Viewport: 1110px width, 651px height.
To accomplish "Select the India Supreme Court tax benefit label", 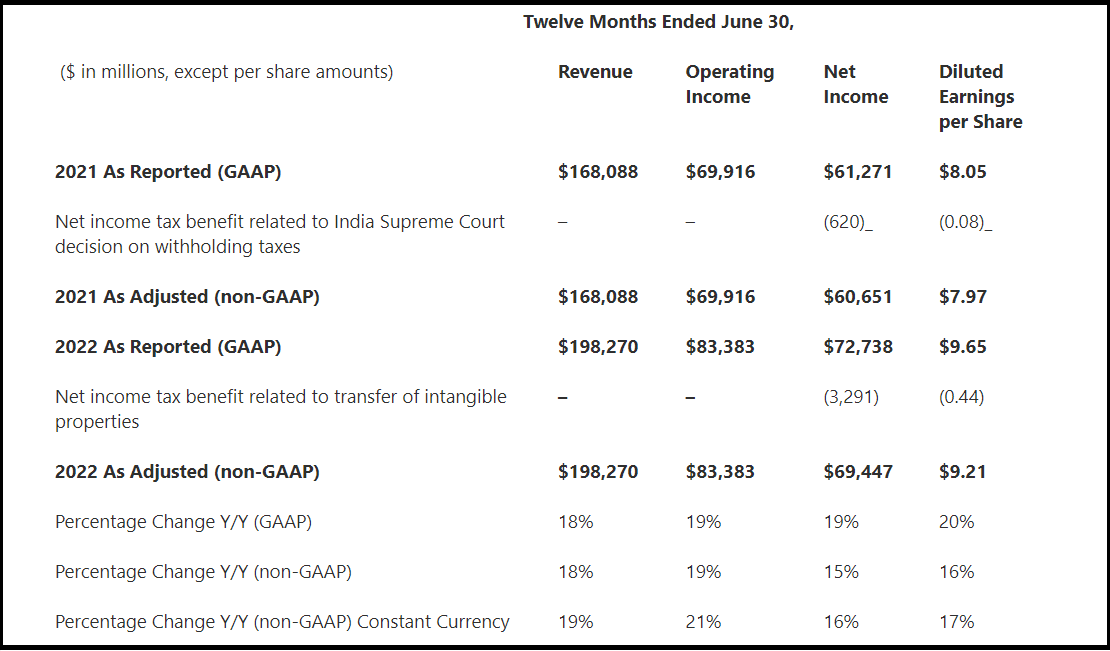I will tap(280, 234).
